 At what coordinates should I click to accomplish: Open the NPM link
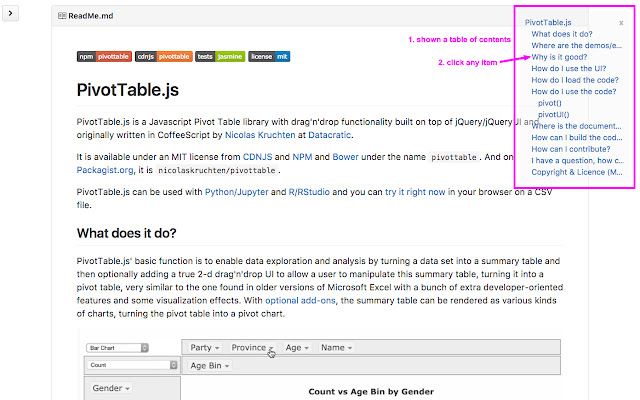pyautogui.click(x=302, y=157)
